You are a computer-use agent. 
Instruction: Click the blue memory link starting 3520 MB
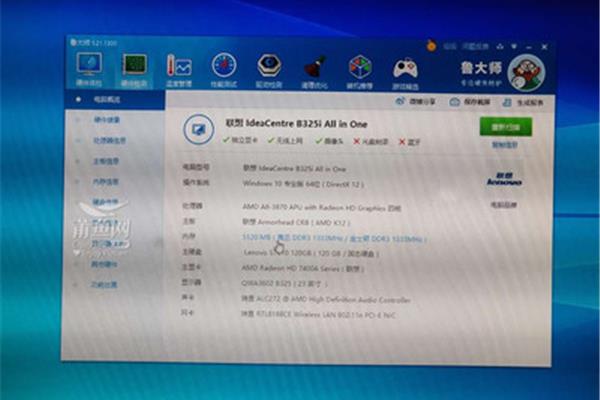334,238
